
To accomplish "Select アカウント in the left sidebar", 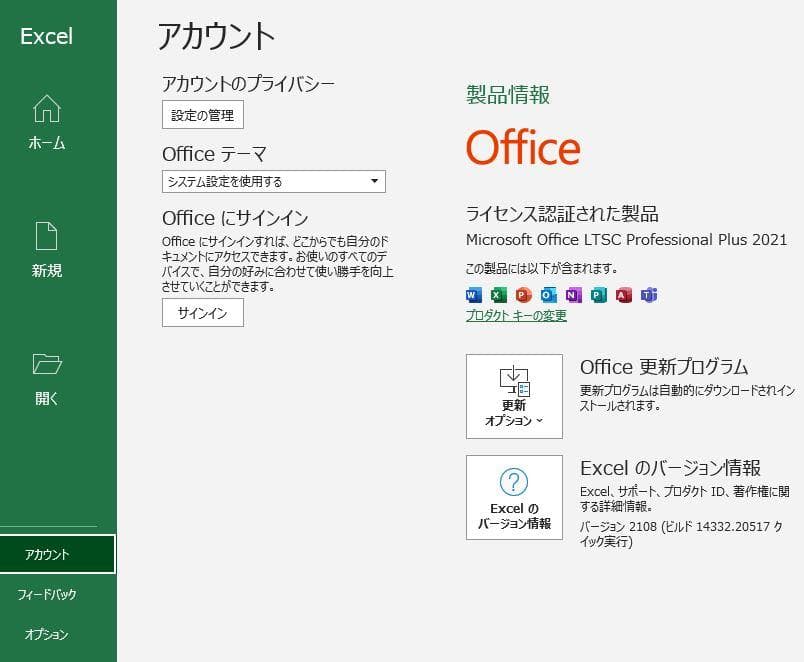I will point(46,553).
